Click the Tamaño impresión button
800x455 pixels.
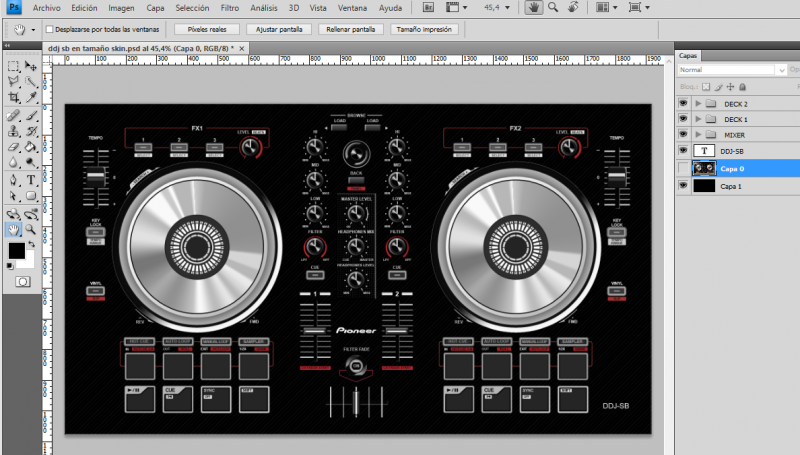(424, 30)
